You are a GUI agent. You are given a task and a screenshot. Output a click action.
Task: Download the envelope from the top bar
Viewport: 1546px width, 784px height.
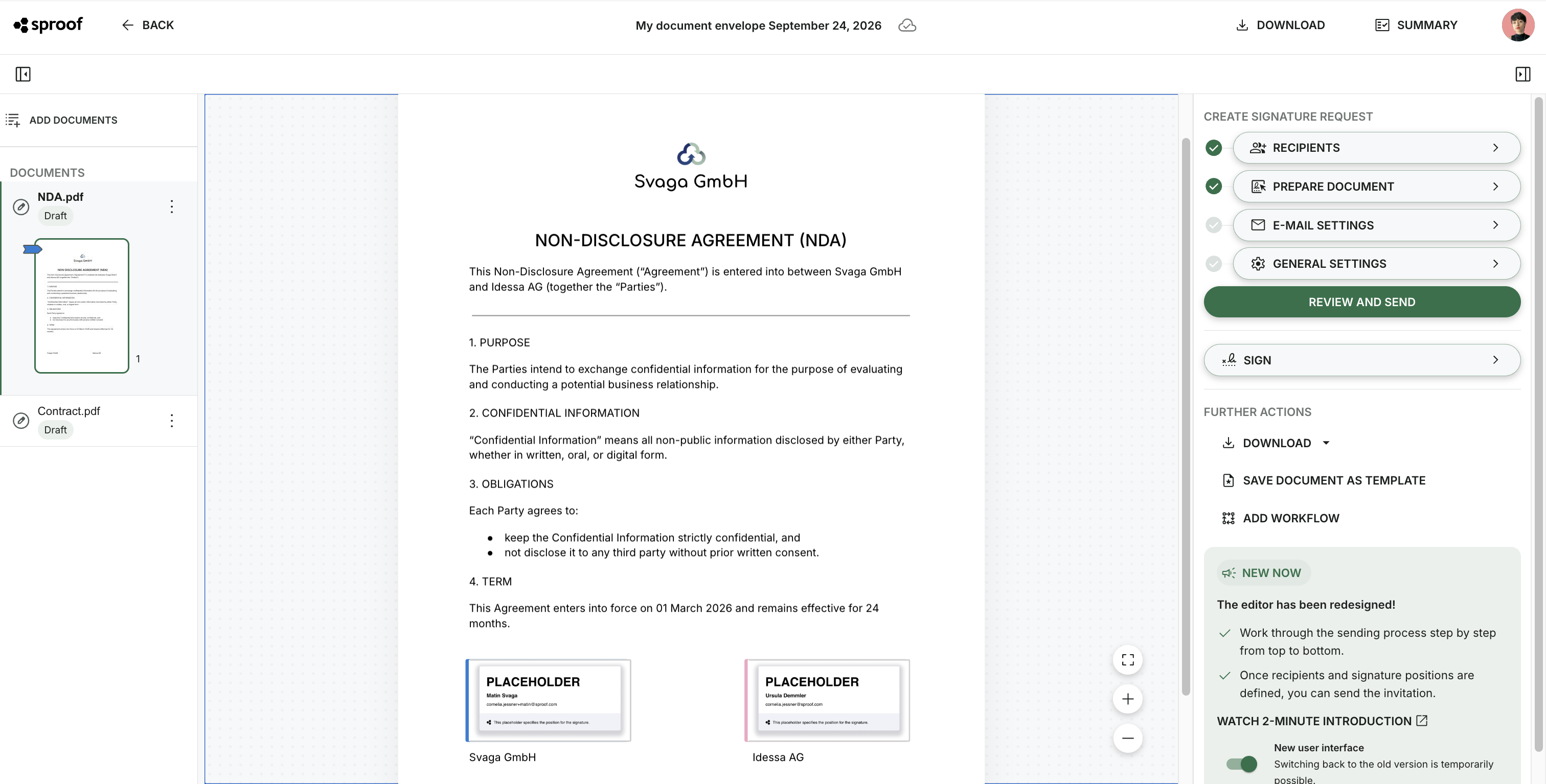tap(1280, 25)
